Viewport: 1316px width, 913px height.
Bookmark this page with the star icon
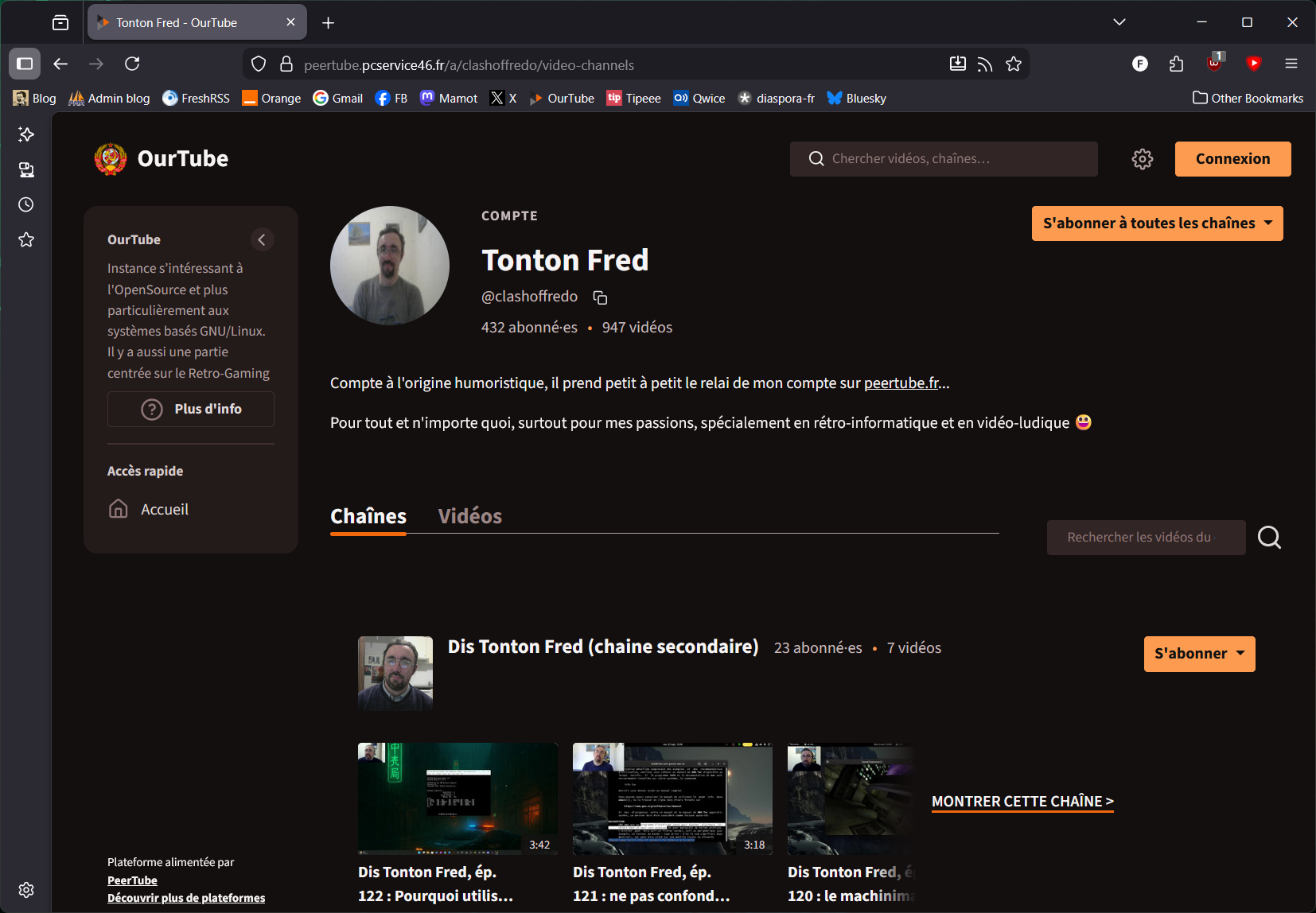[x=1013, y=64]
